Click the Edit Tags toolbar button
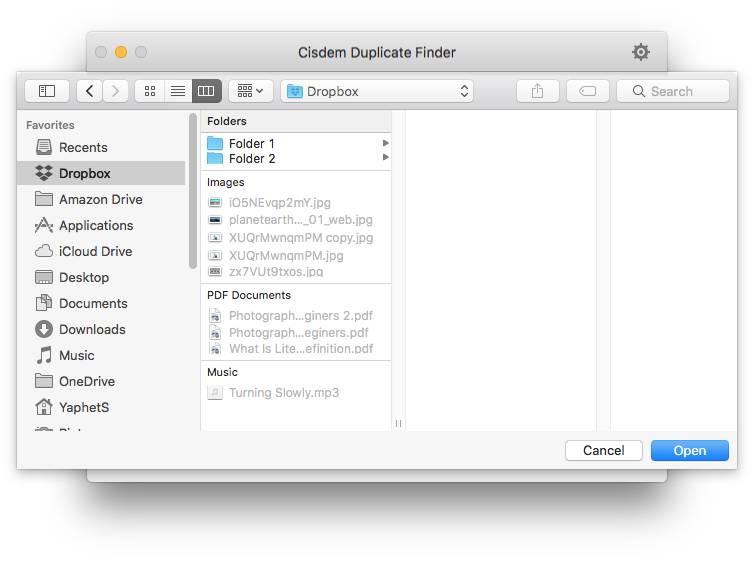Image resolution: width=754 pixels, height=562 pixels. coord(588,91)
